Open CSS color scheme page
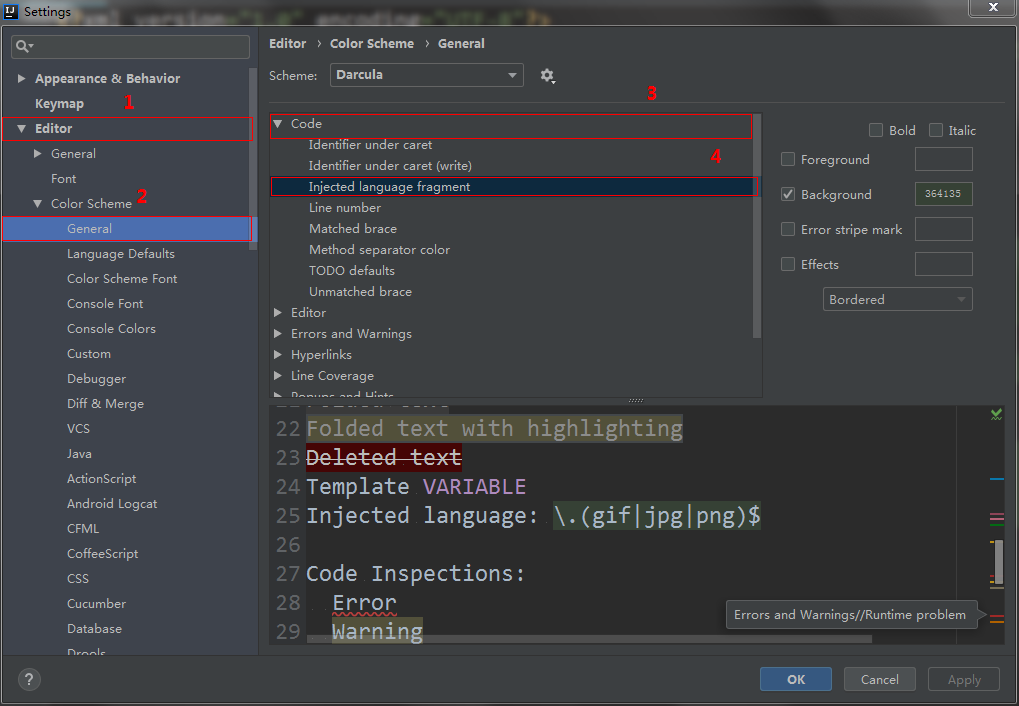 77,579
